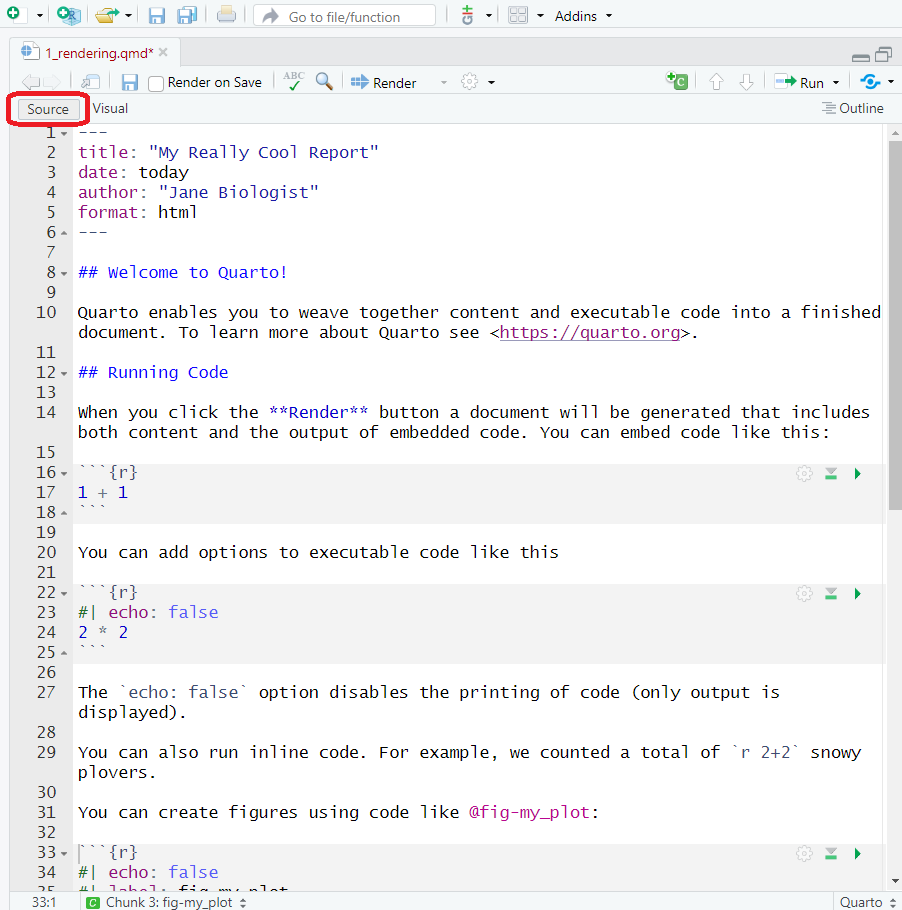Switch the editor to Visual mode

[x=110, y=108]
